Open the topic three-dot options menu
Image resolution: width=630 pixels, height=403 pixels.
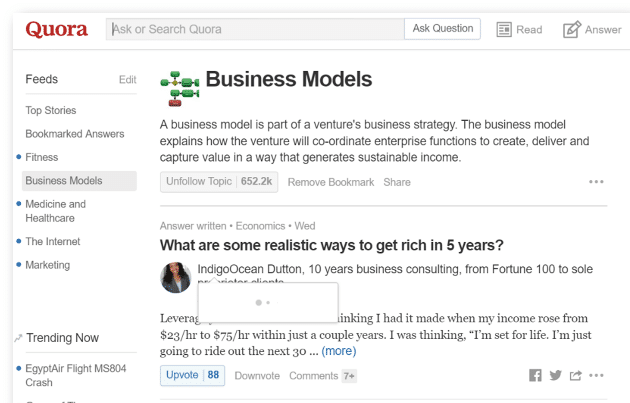pyautogui.click(x=596, y=182)
